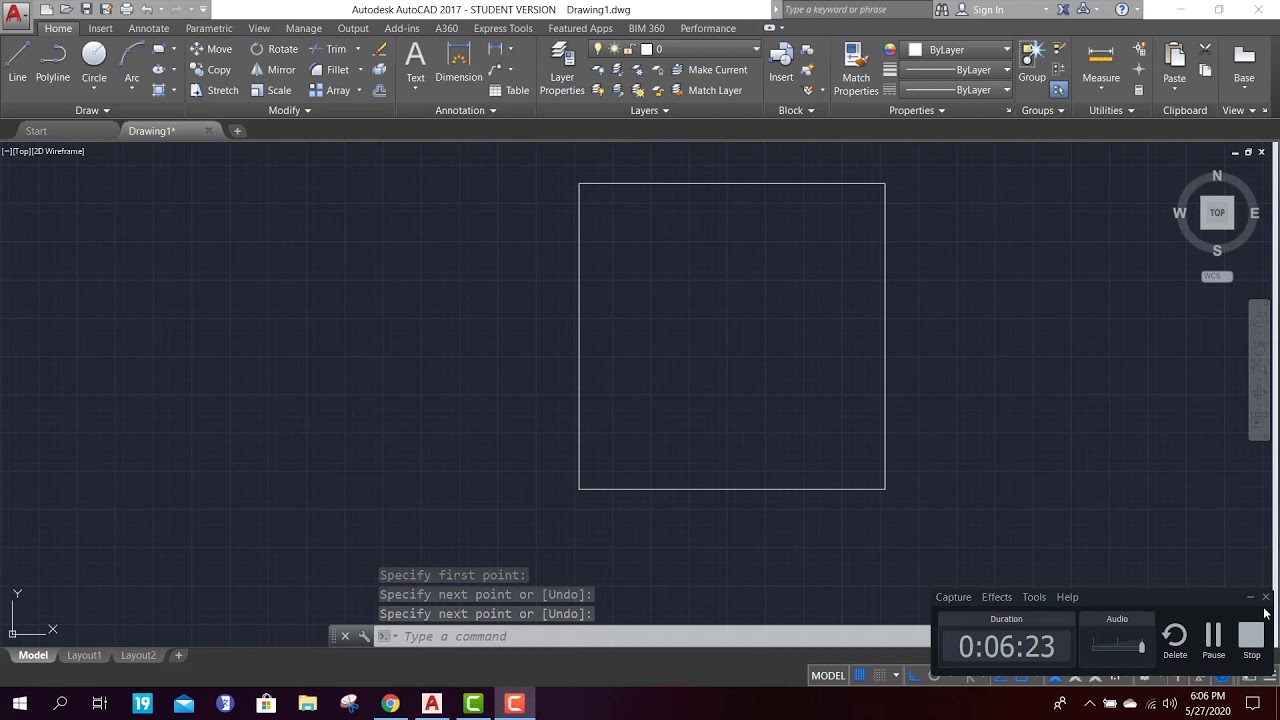The height and width of the screenshot is (720, 1280).
Task: Click Match Layer button
Action: pyautogui.click(x=705, y=90)
